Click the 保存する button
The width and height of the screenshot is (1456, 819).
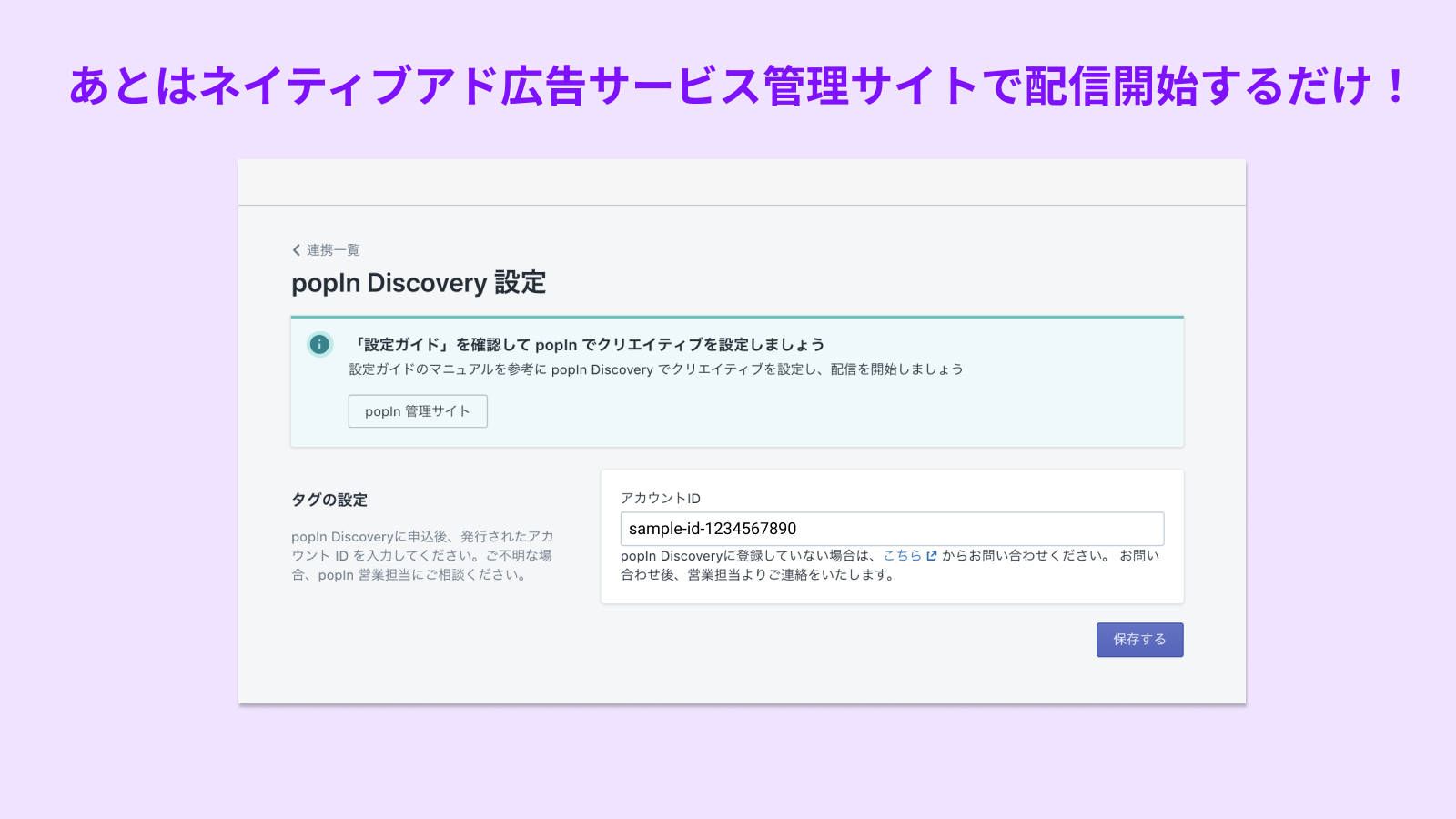[x=1139, y=640]
